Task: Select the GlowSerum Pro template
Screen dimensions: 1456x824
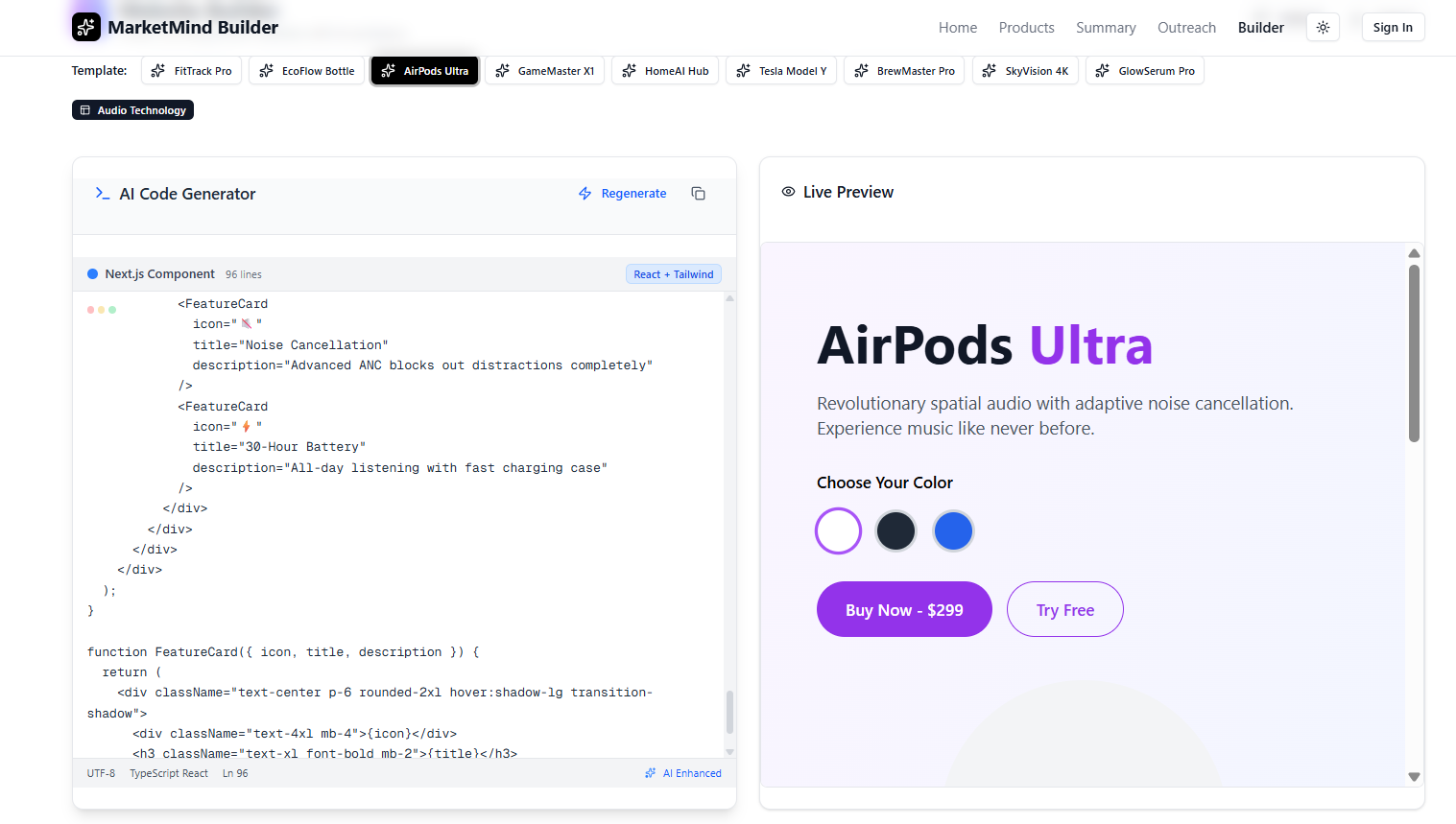Action: 1145,71
